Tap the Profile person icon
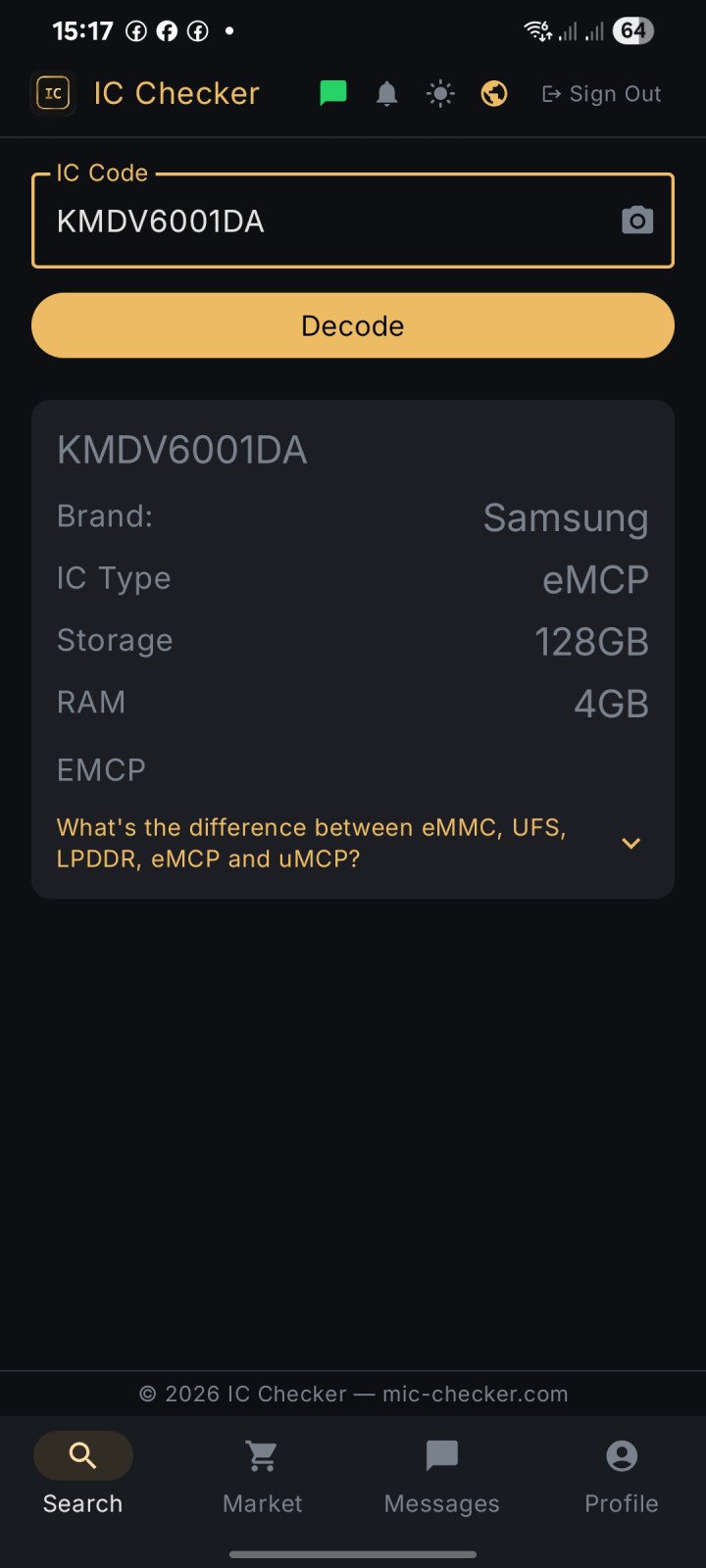The width and height of the screenshot is (706, 1568). pyautogui.click(x=622, y=1455)
